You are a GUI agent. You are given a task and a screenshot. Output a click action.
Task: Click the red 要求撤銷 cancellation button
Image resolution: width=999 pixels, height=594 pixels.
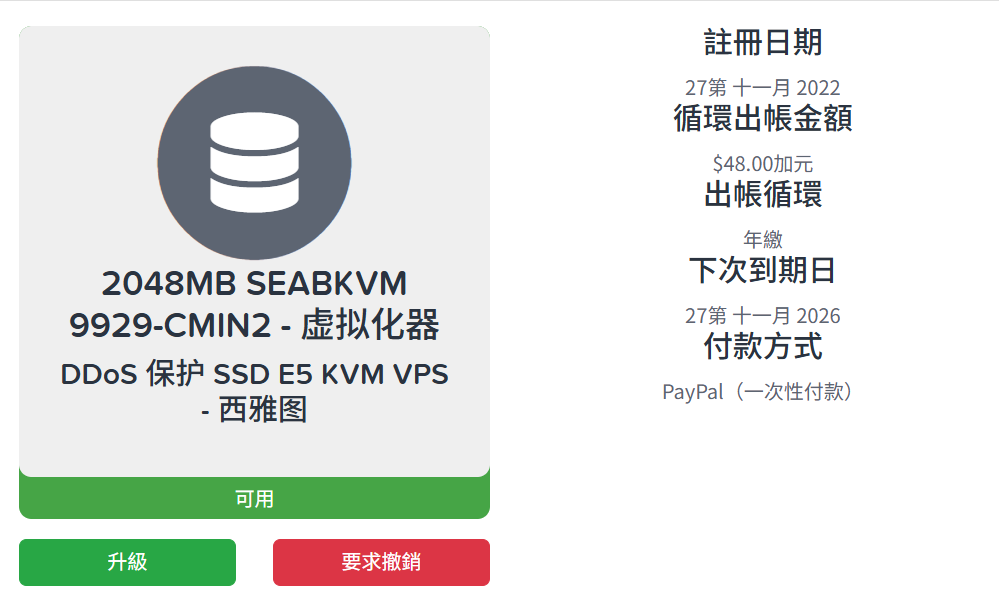(x=381, y=562)
